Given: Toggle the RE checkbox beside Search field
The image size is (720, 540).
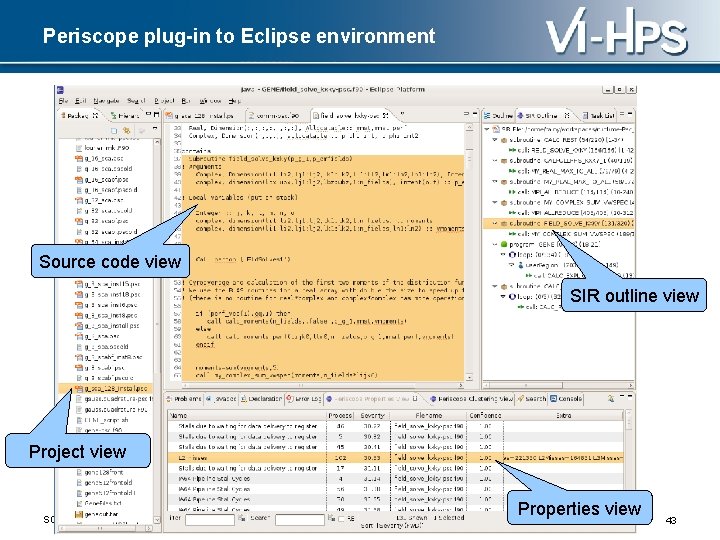Looking at the screenshot, I should pyautogui.click(x=341, y=519).
